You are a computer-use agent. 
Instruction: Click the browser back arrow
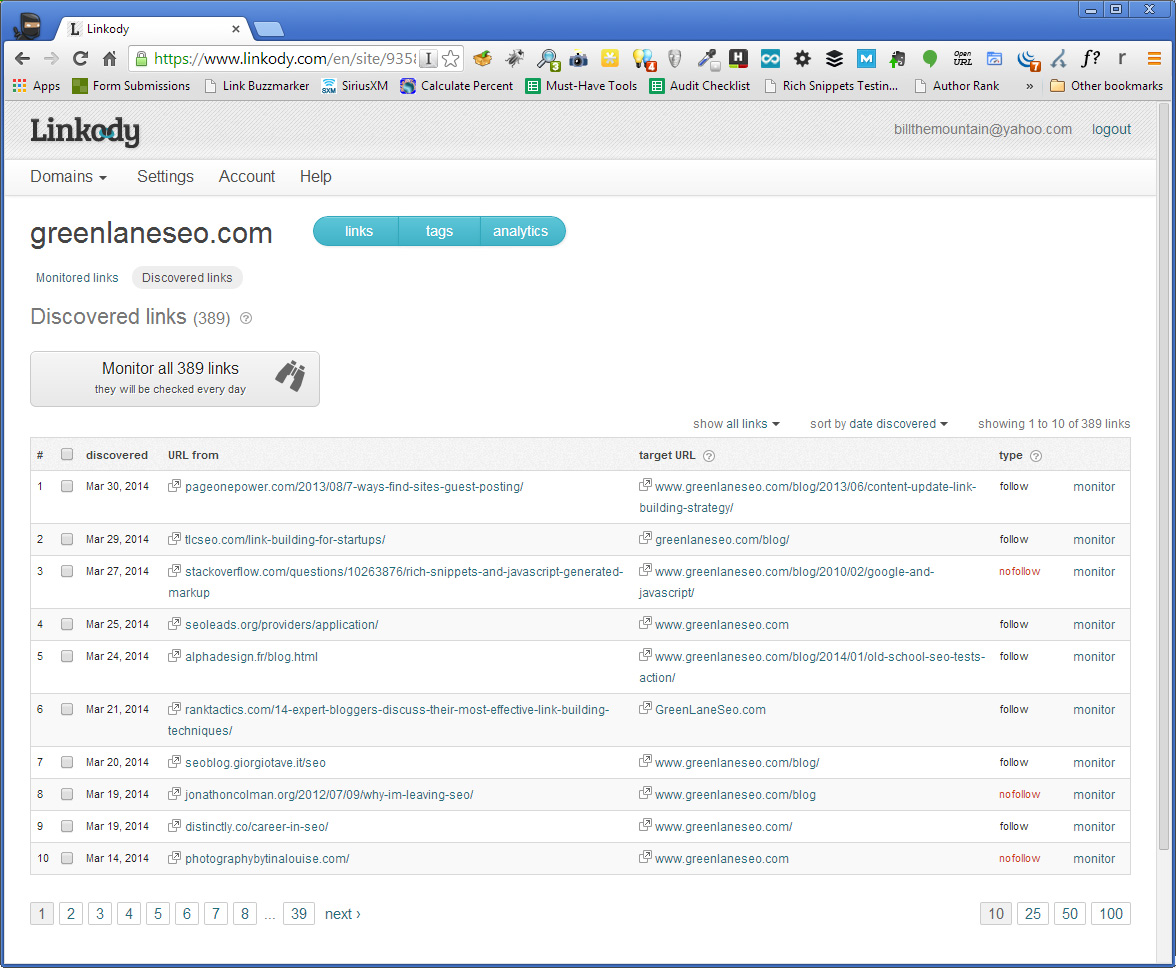point(22,58)
